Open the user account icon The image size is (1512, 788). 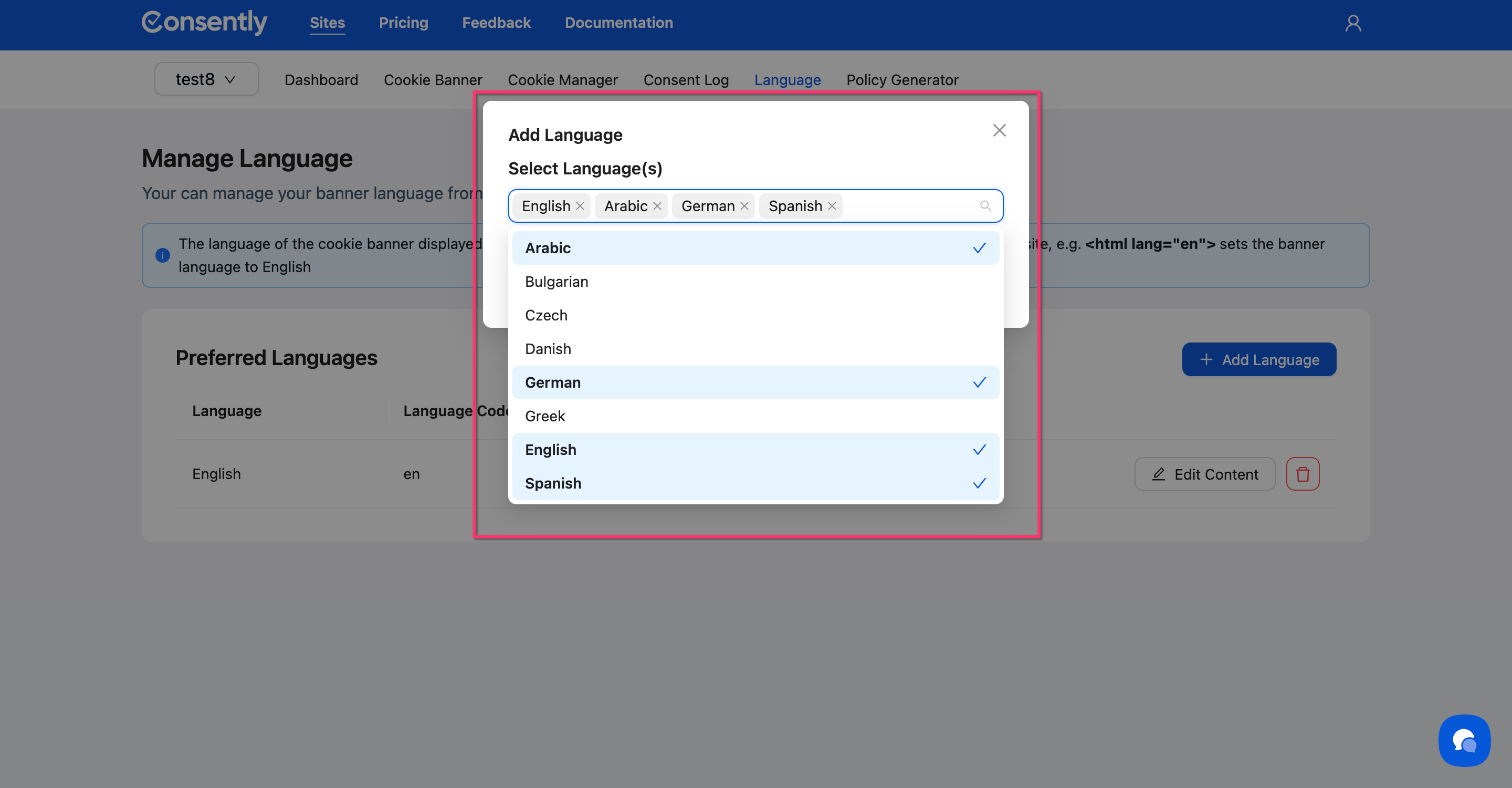pyautogui.click(x=1353, y=24)
